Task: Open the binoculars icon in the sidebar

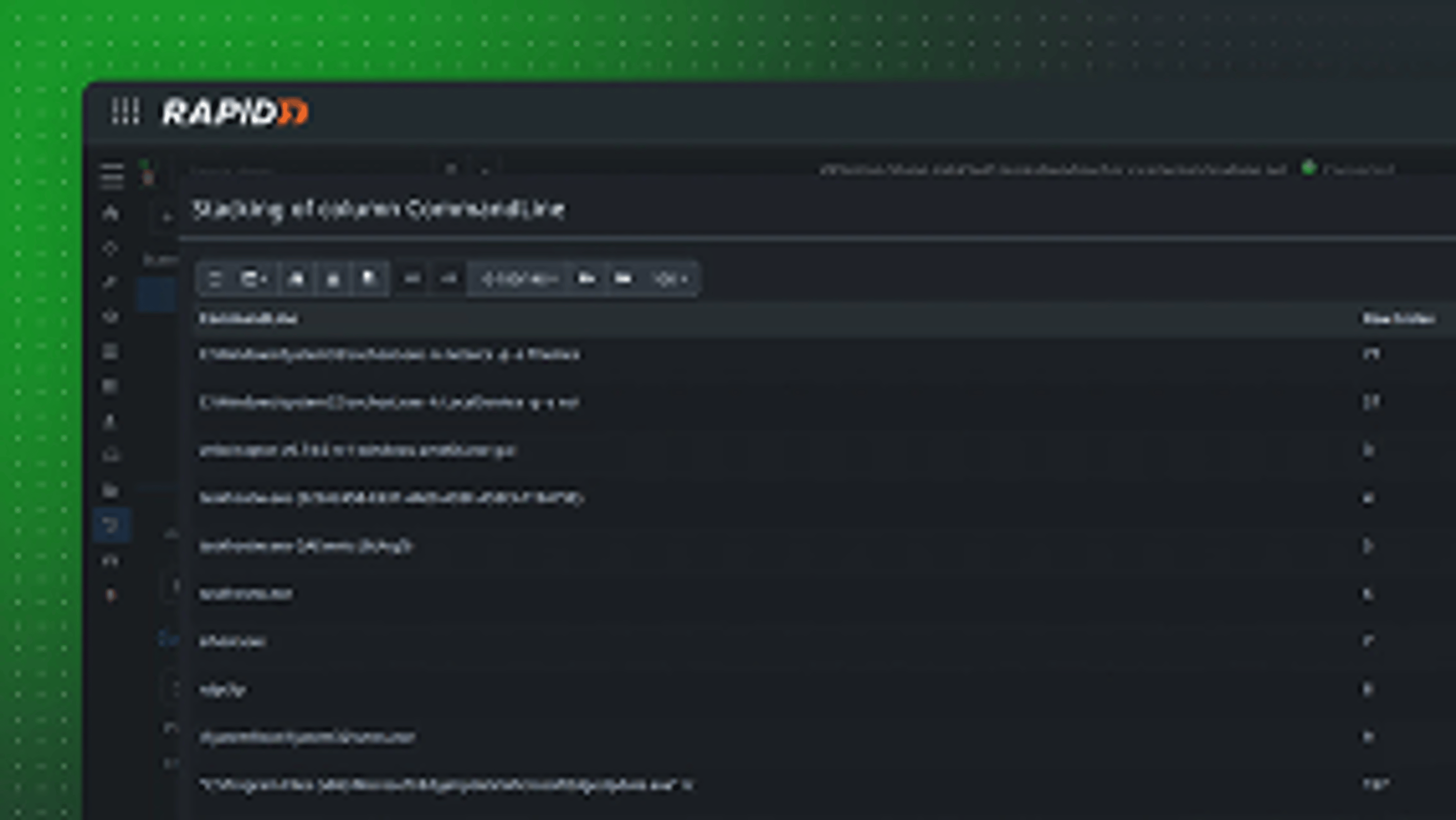Action: pos(111,560)
